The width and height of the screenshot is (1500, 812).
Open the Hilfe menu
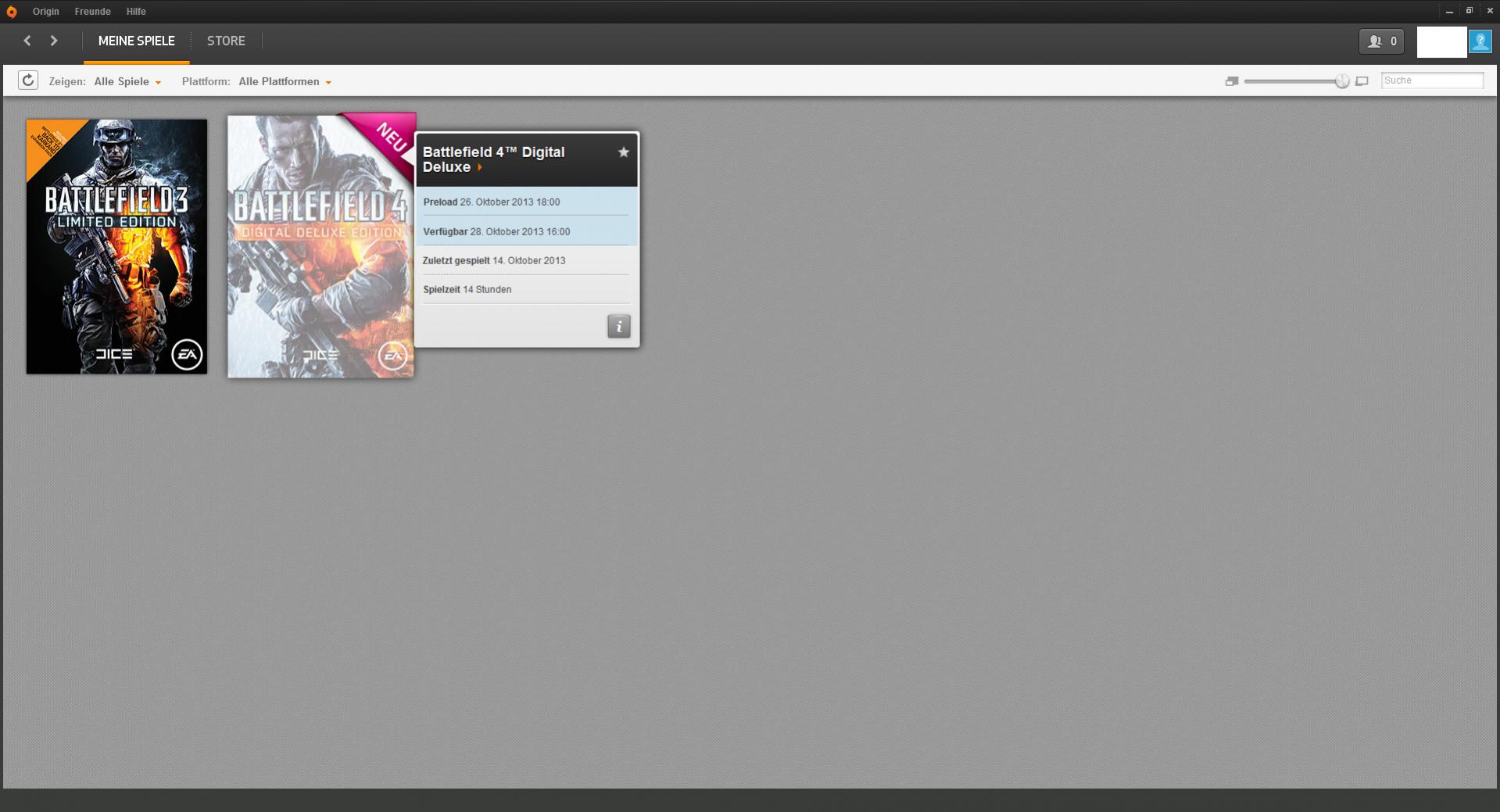[136, 12]
